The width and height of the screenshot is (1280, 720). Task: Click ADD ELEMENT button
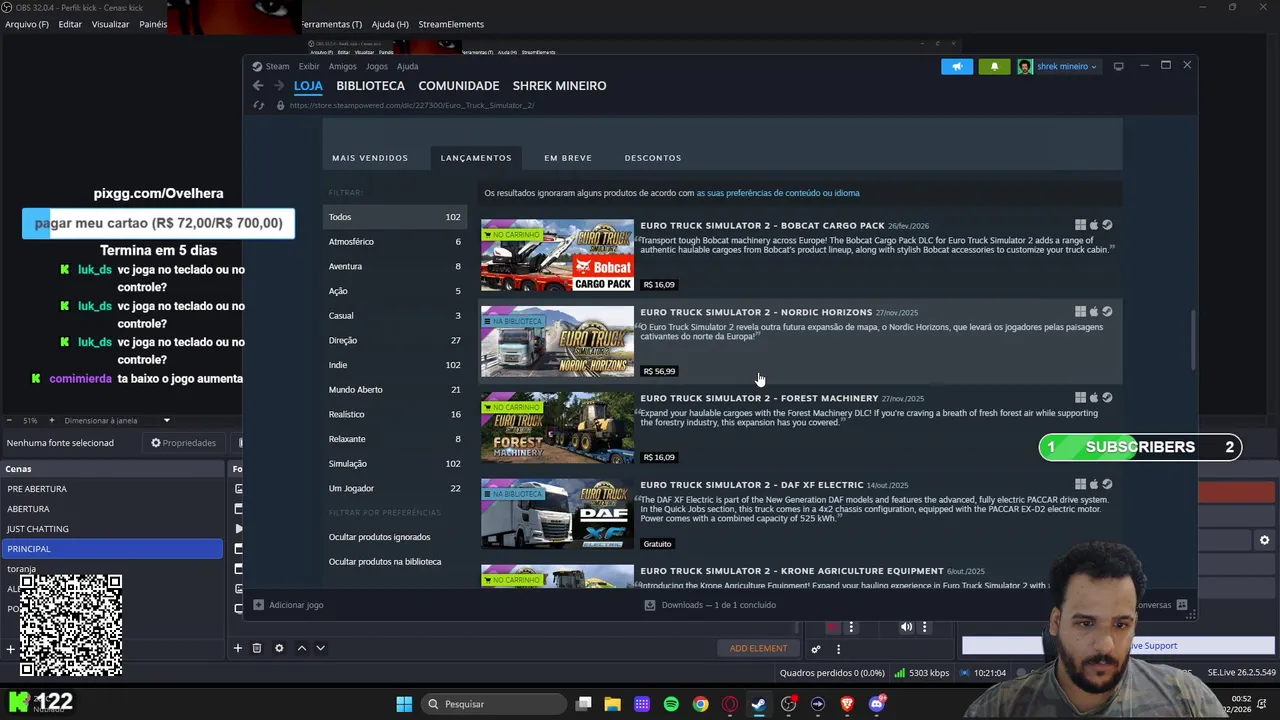(x=758, y=649)
